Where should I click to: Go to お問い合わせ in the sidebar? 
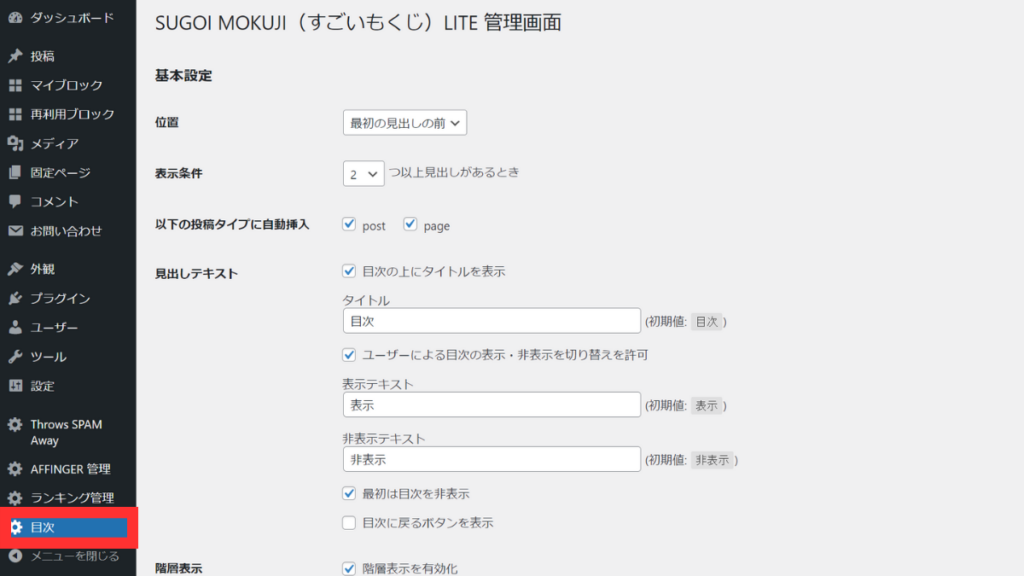[68, 231]
